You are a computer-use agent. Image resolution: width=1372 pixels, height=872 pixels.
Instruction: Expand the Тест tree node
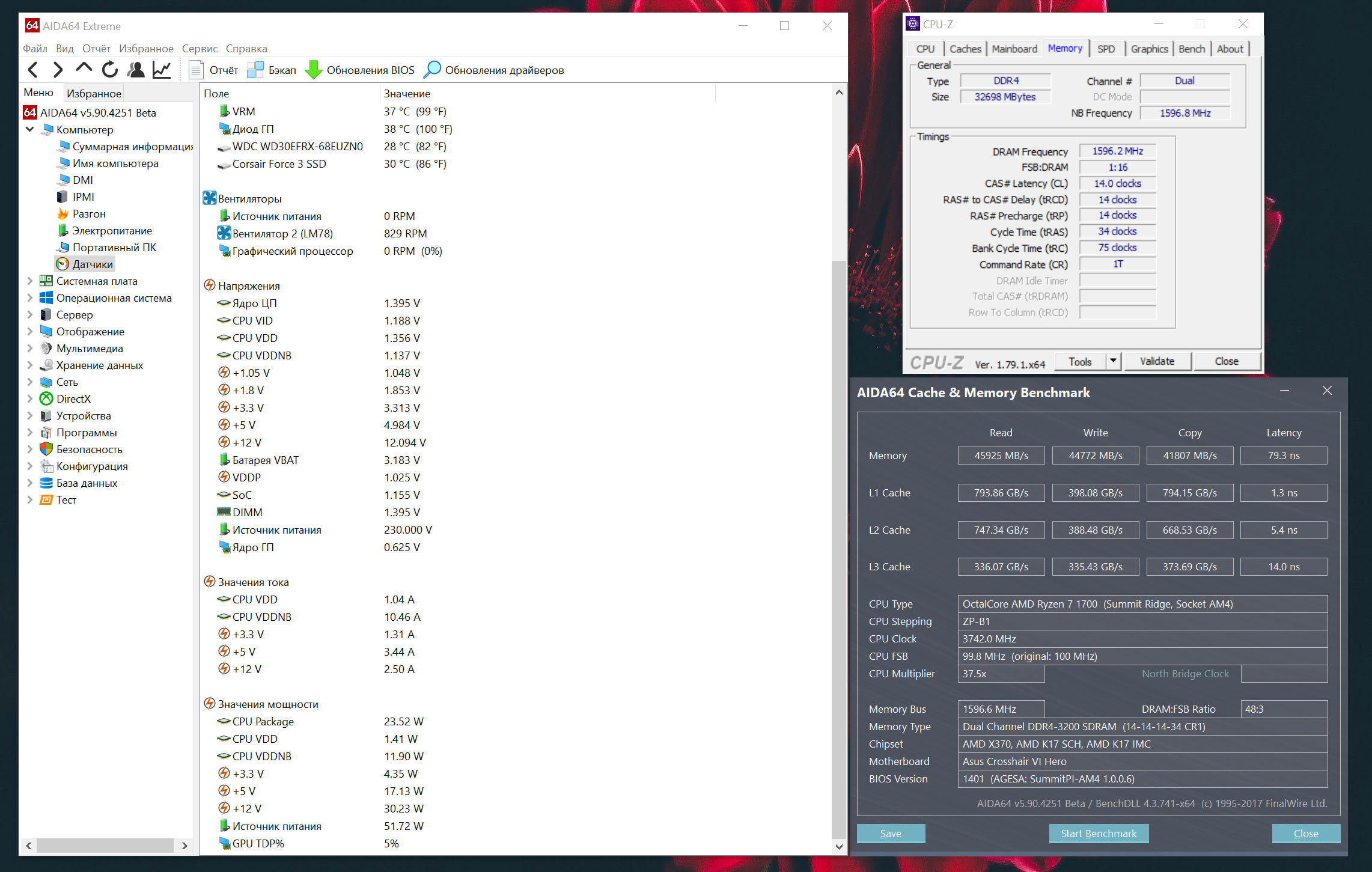(29, 500)
